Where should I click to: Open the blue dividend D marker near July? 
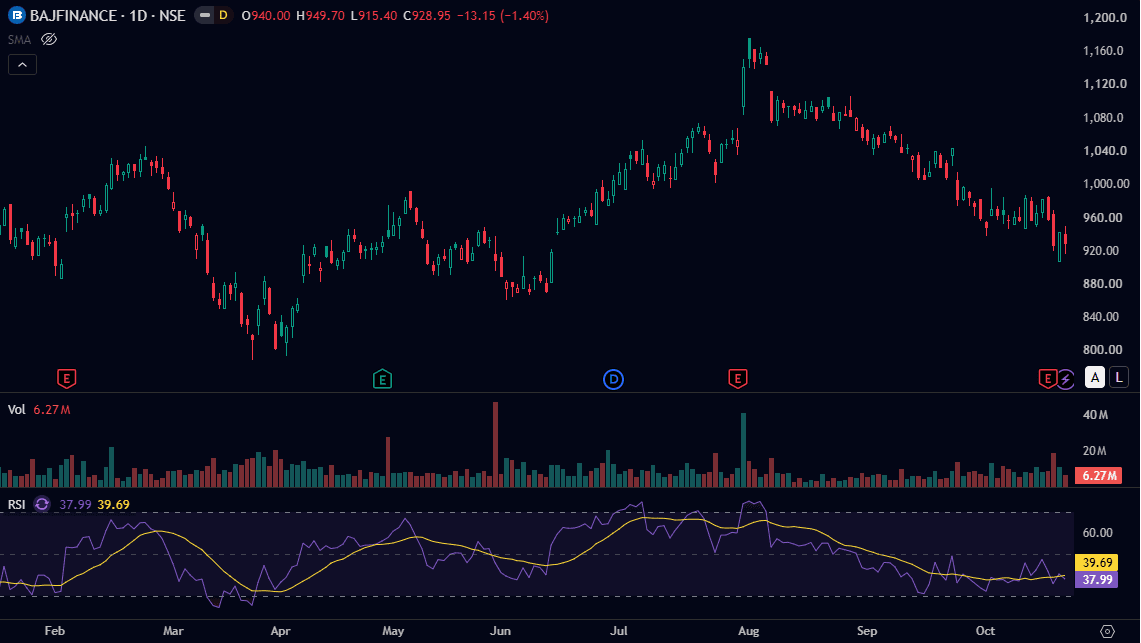(613, 379)
